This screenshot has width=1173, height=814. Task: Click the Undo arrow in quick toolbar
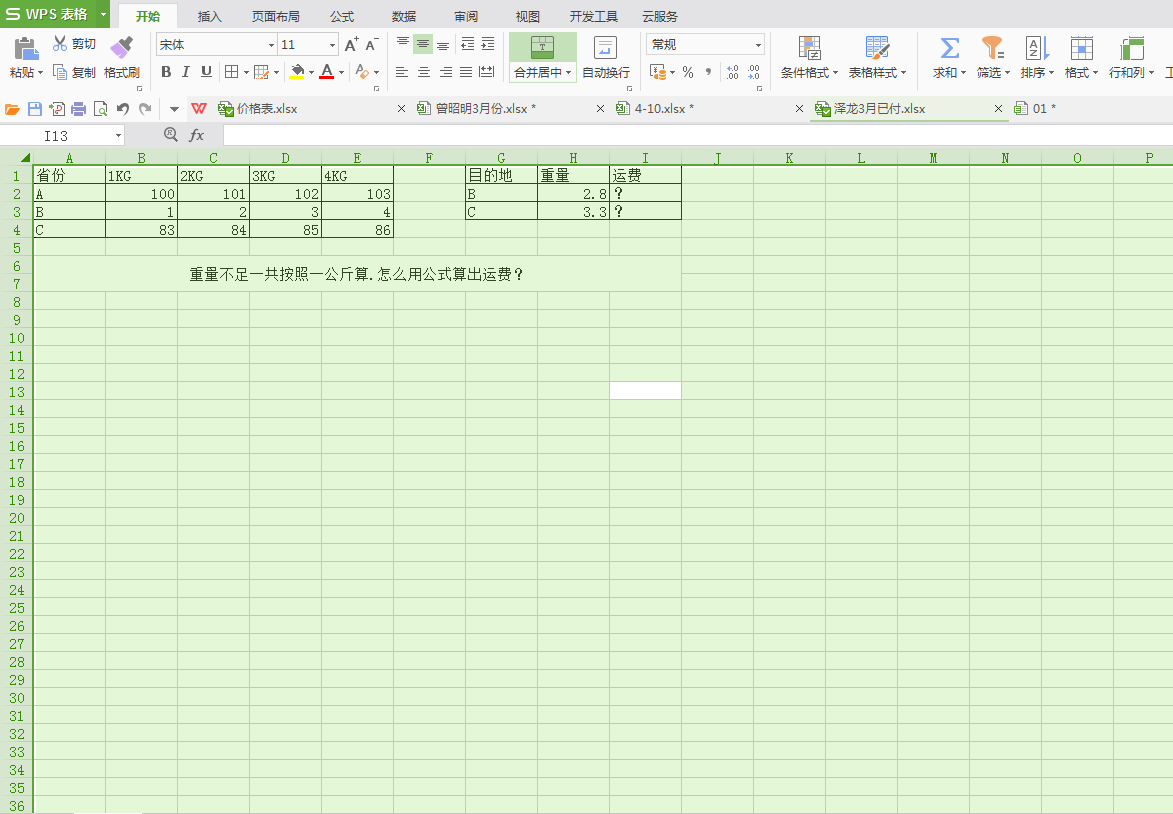pyautogui.click(x=123, y=109)
